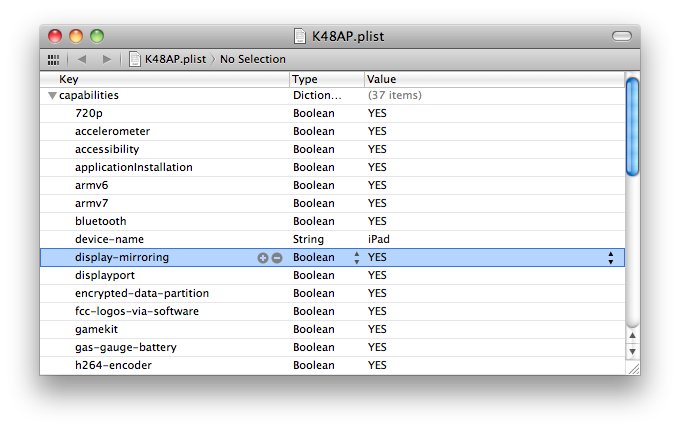The image size is (680, 430).
Task: Click the Value column header
Action: (x=494, y=79)
